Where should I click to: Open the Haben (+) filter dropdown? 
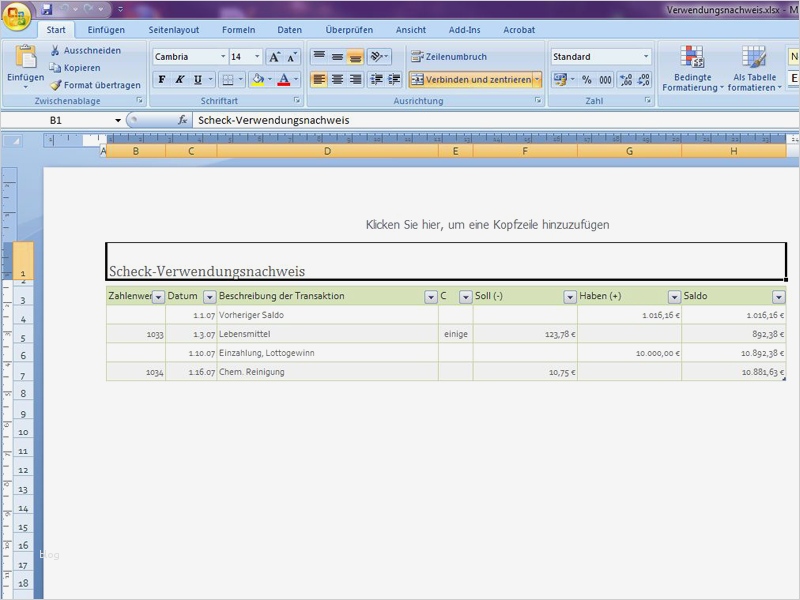pos(674,297)
